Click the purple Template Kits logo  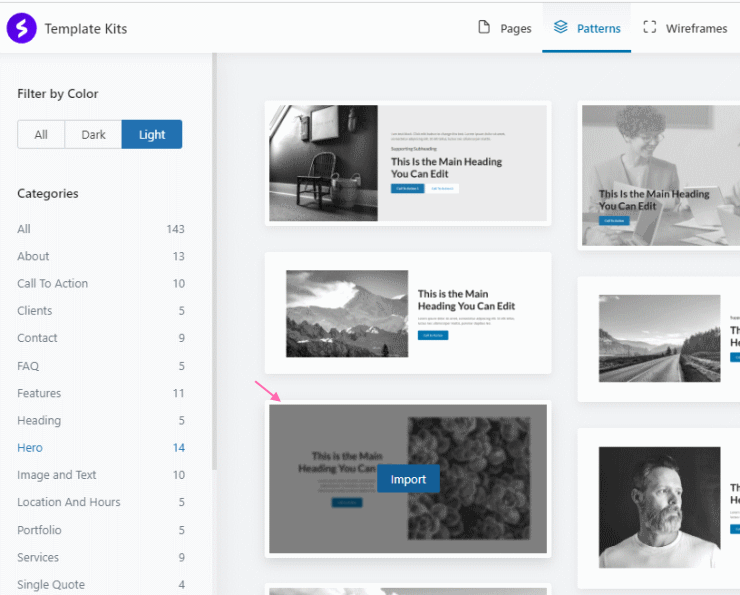(21, 28)
